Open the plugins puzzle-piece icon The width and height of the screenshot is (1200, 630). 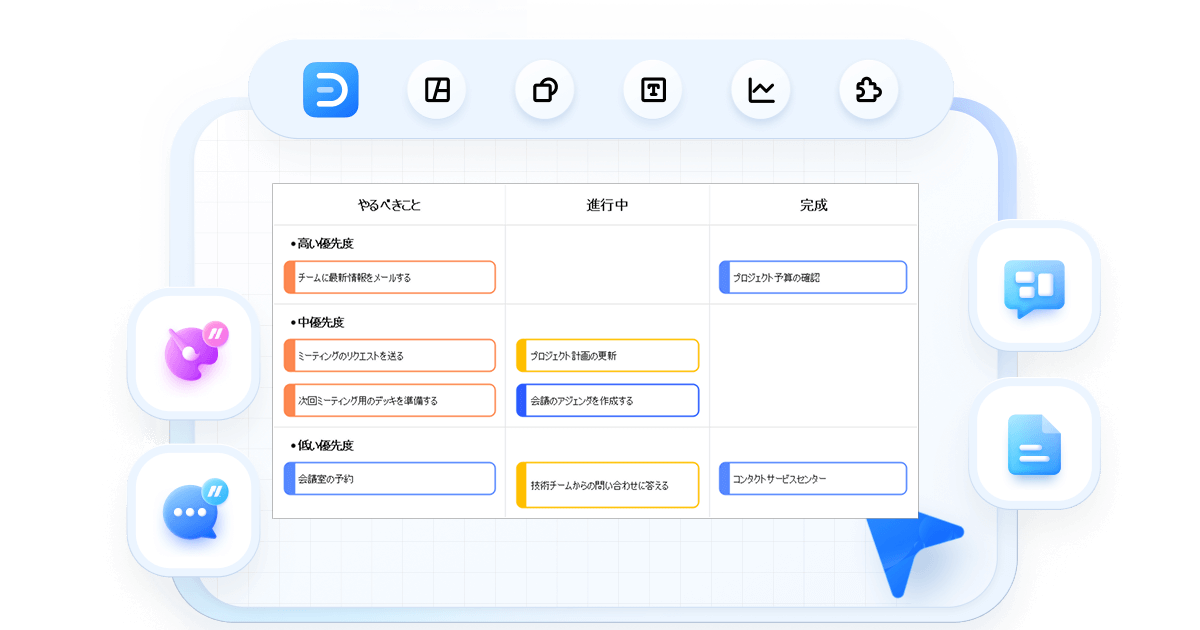tap(868, 89)
